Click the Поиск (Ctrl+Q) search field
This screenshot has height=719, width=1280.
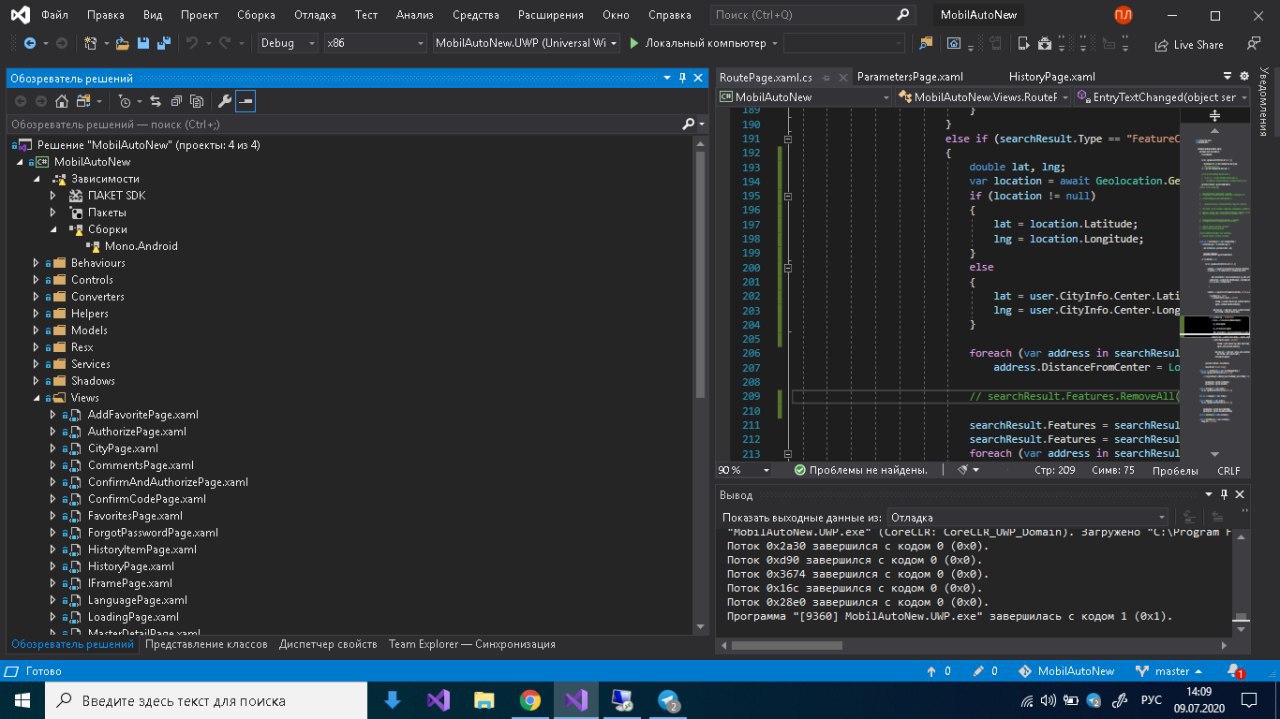(813, 15)
